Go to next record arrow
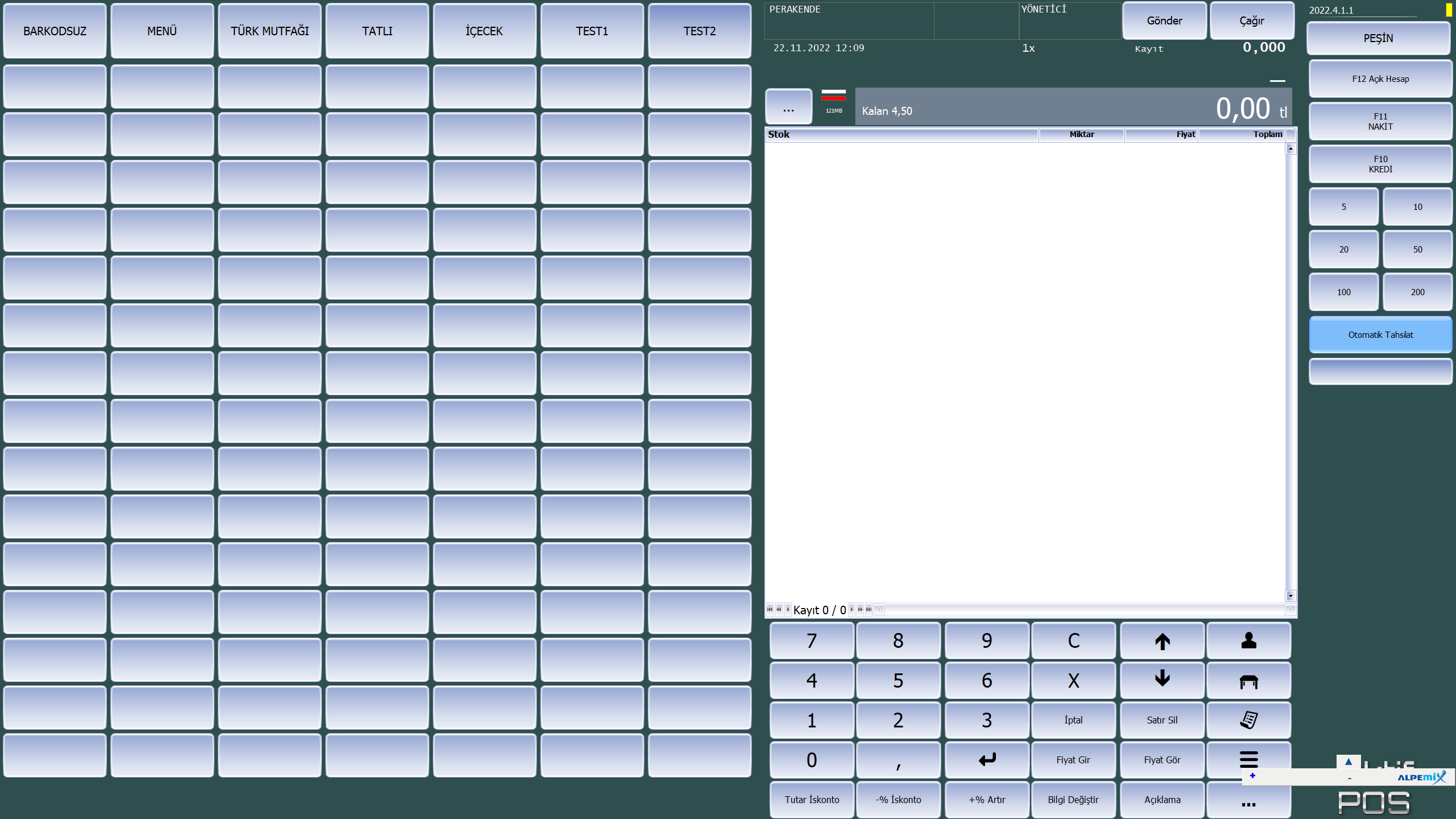The height and width of the screenshot is (819, 1456). pos(851,609)
